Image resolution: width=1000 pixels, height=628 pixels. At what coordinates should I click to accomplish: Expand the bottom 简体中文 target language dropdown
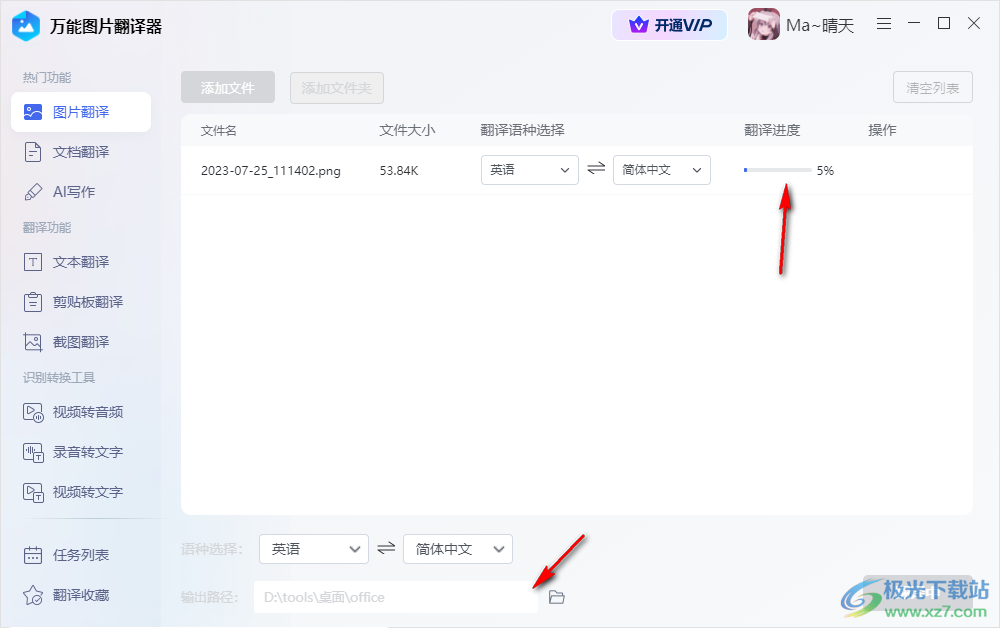pos(458,549)
